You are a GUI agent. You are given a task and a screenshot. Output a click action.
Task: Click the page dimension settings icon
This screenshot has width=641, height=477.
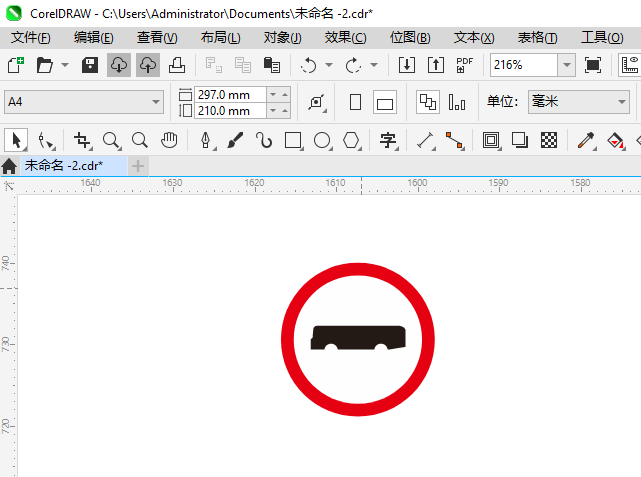click(x=317, y=102)
